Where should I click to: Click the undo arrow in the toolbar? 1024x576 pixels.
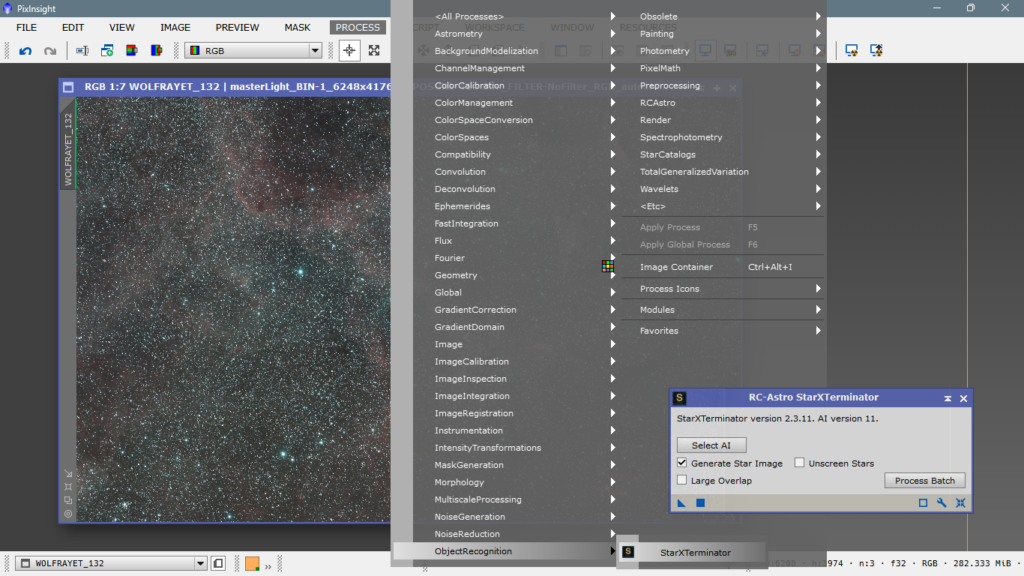coord(25,51)
